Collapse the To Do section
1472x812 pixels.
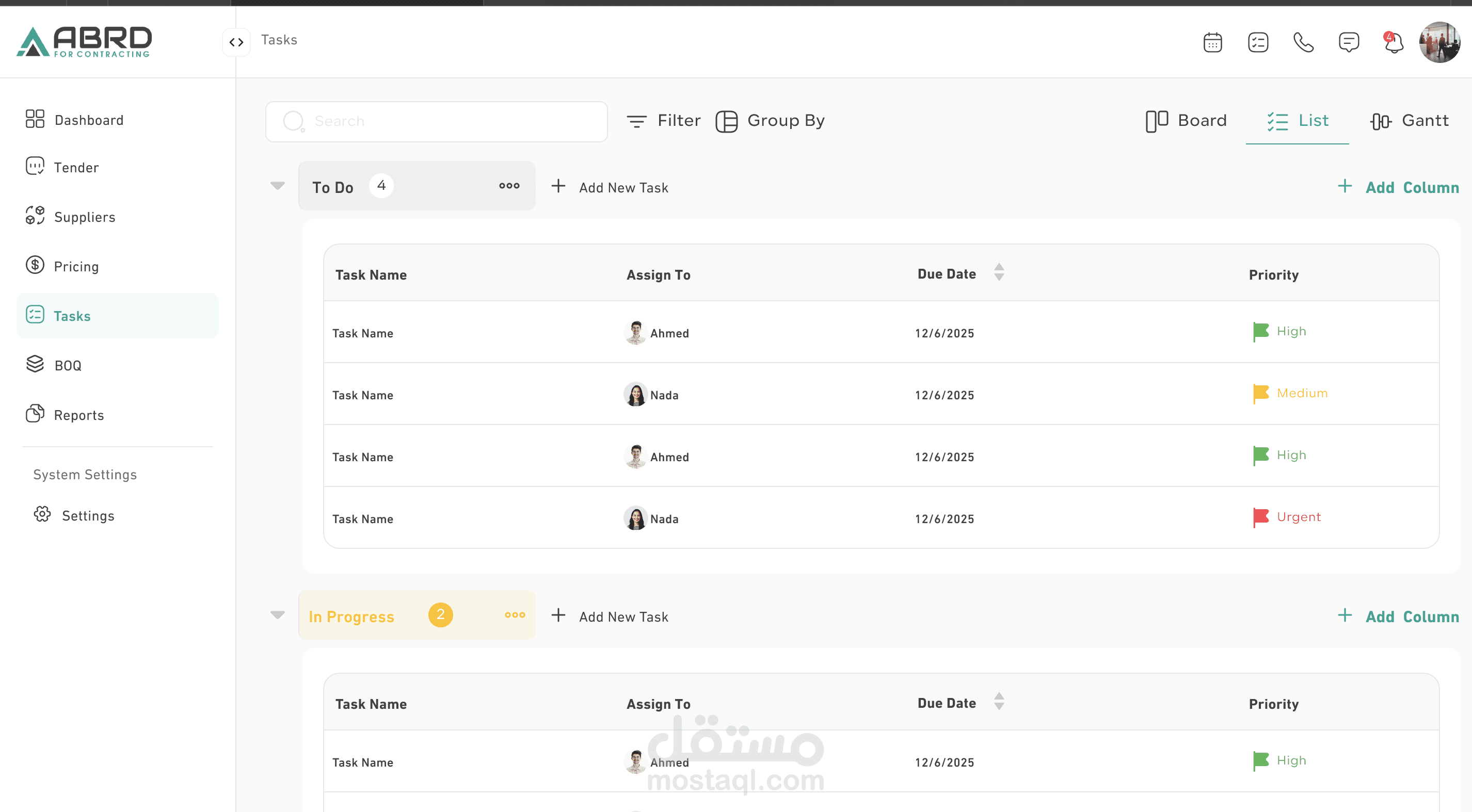click(x=278, y=186)
